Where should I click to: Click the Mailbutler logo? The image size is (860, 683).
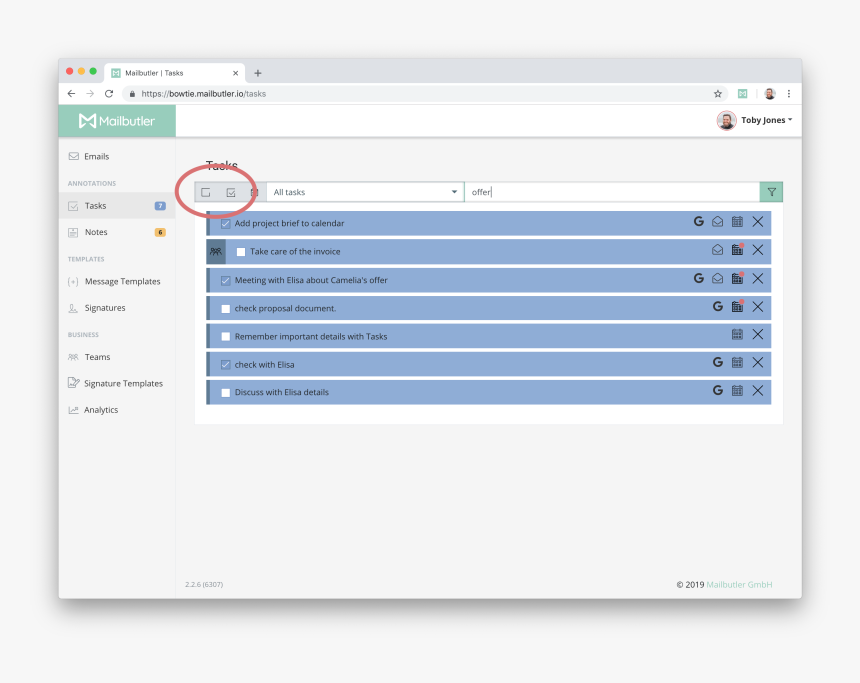[x=117, y=121]
